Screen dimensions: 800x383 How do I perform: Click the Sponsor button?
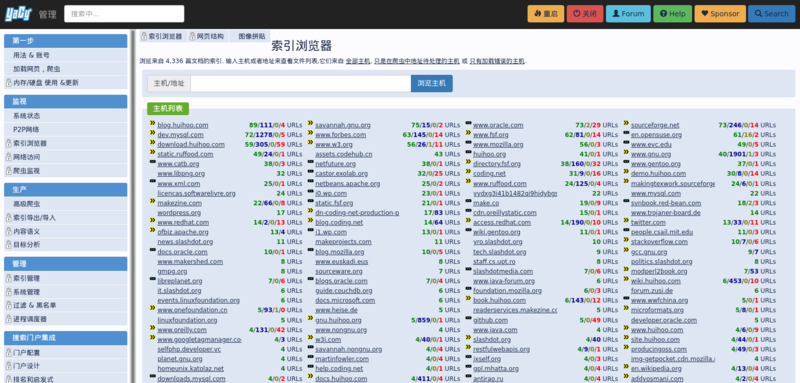[720, 14]
